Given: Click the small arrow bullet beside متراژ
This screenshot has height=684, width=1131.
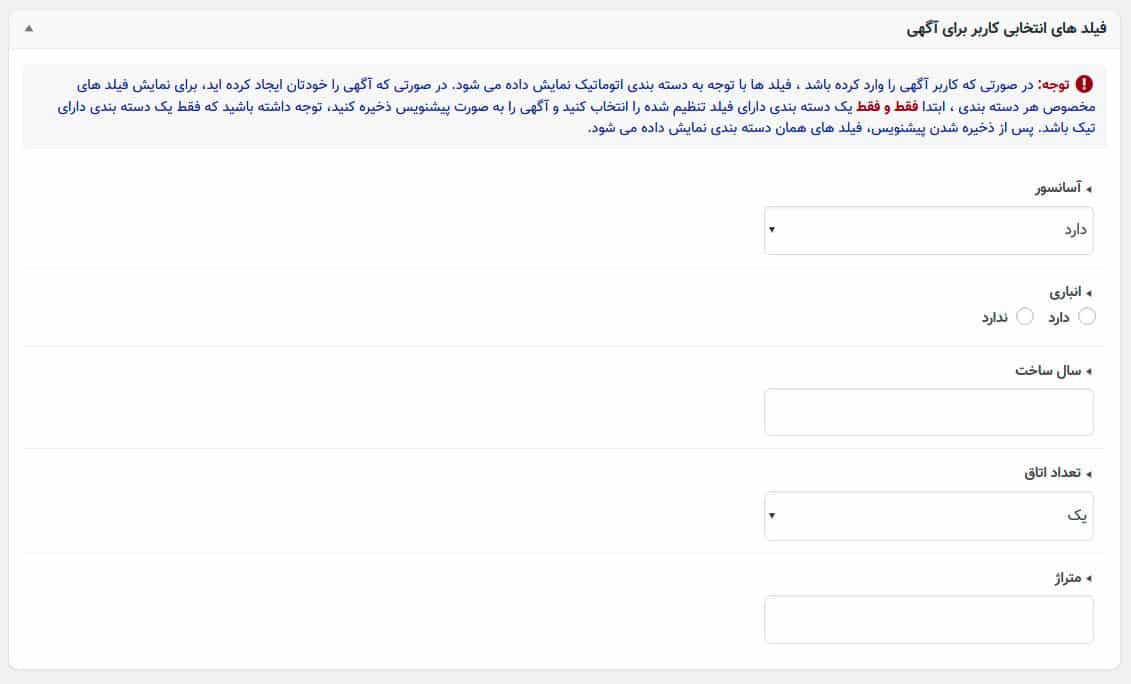Looking at the screenshot, I should pos(1089,579).
